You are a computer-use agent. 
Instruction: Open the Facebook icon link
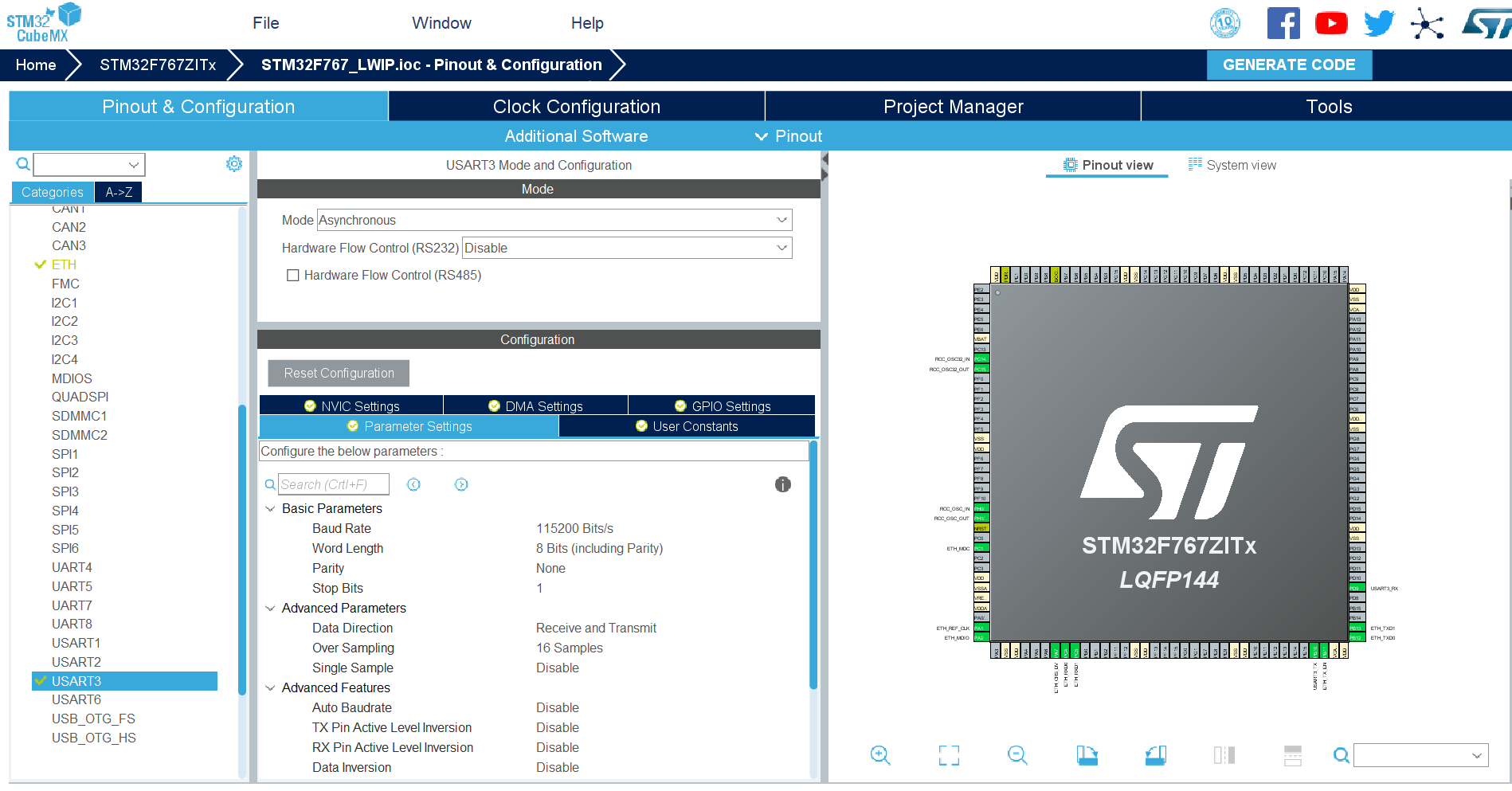1283,23
